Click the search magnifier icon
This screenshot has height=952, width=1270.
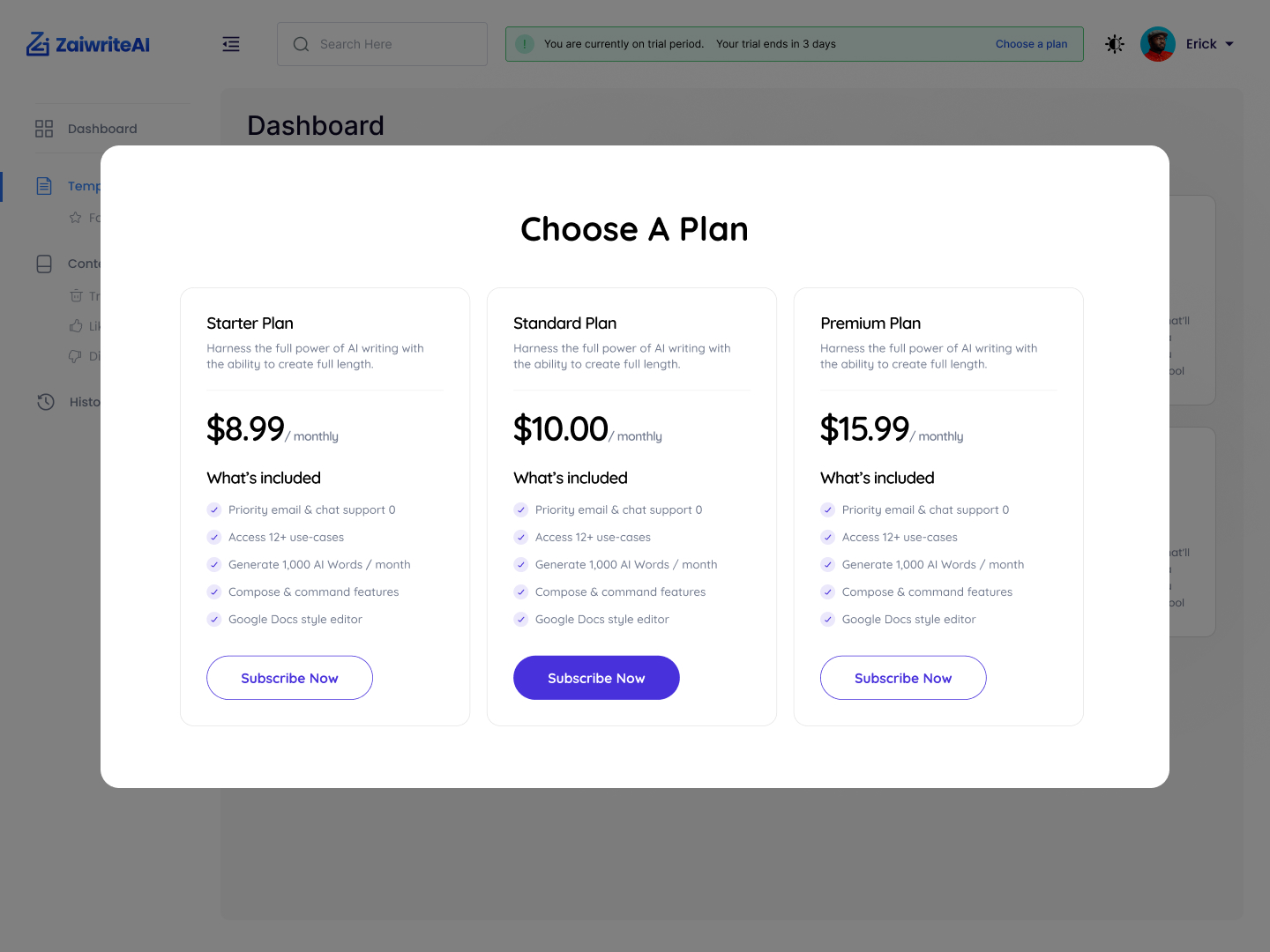click(301, 44)
